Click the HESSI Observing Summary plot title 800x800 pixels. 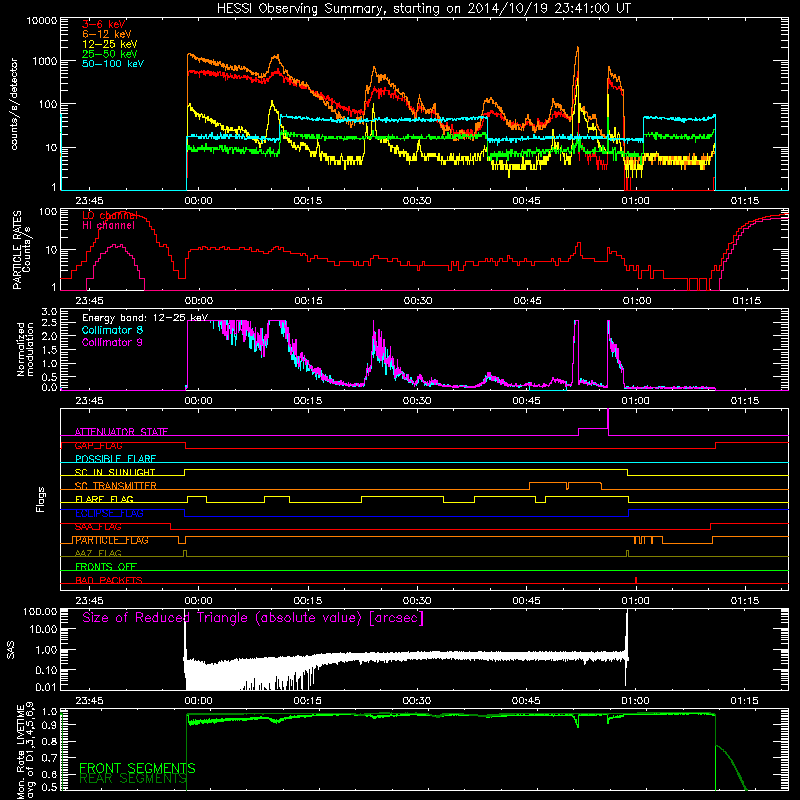(x=423, y=9)
